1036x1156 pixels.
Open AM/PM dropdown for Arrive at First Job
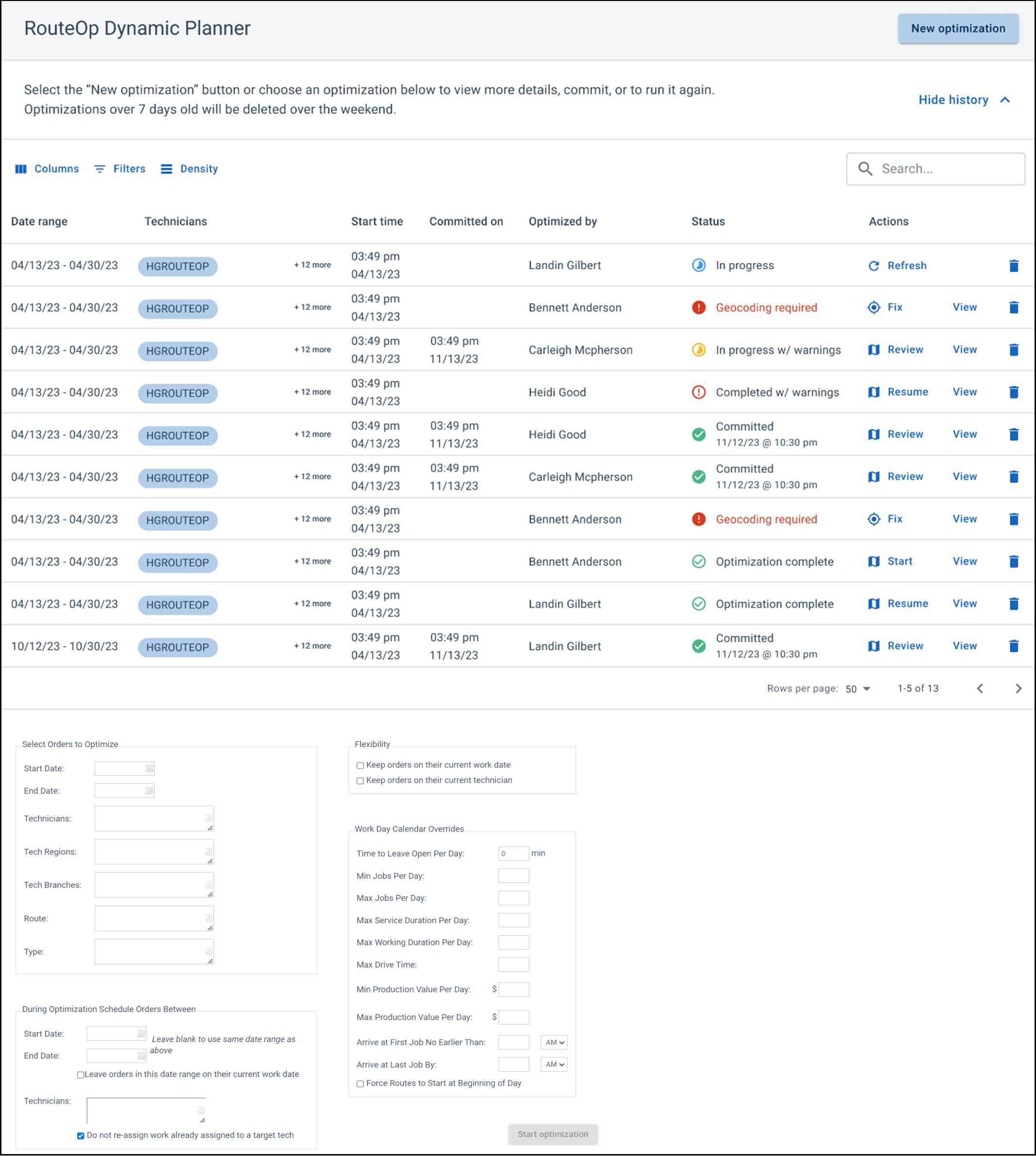[554, 1042]
